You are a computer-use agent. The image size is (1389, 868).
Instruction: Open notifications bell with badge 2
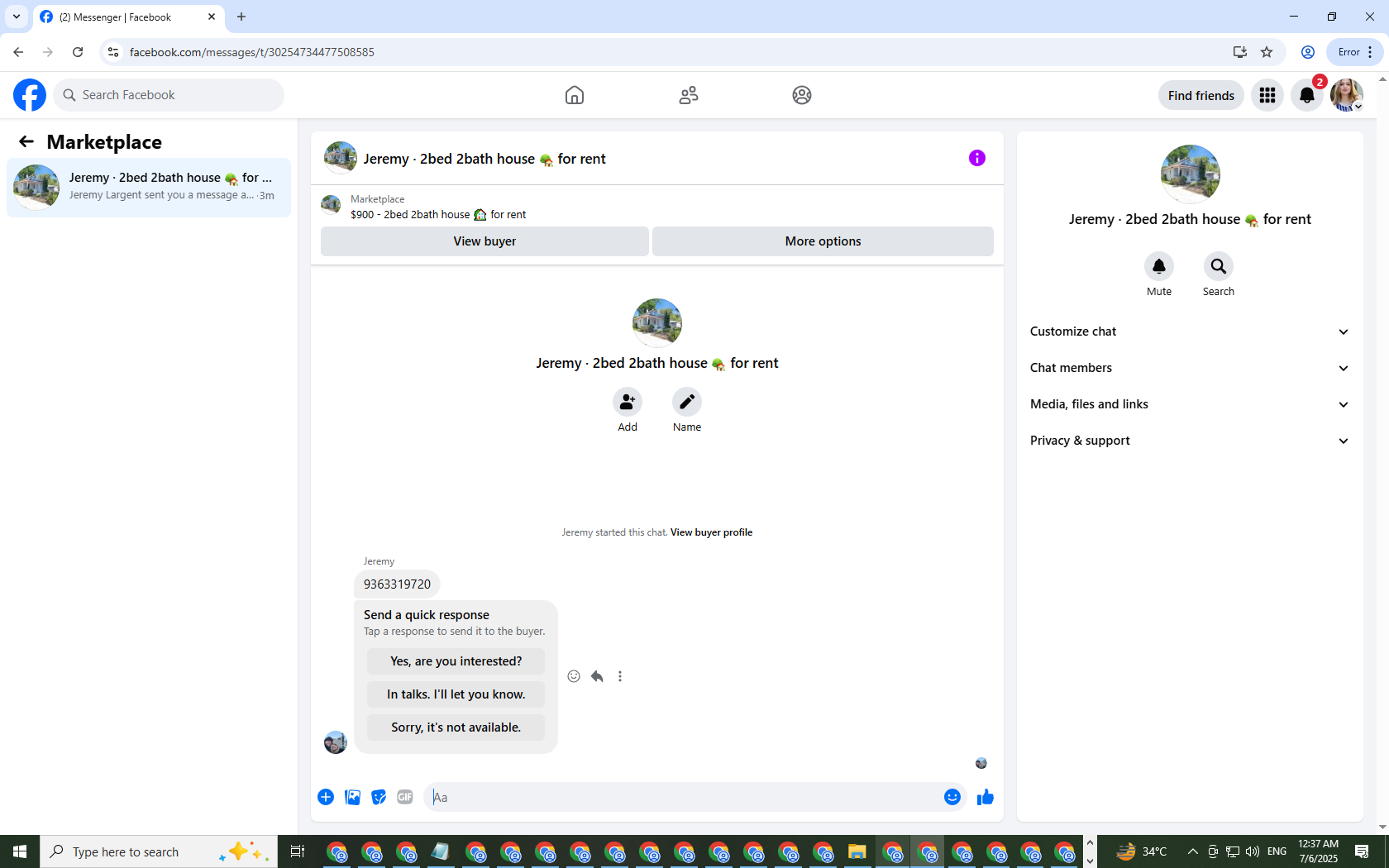(x=1307, y=95)
